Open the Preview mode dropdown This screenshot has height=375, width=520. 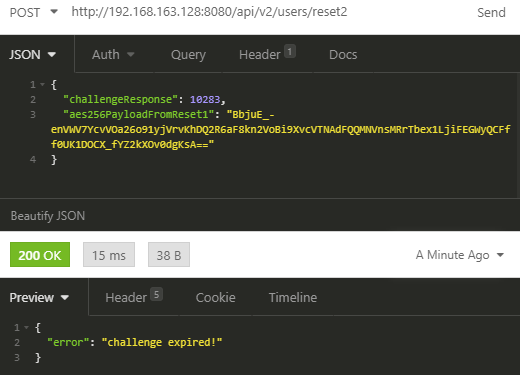coord(39,297)
